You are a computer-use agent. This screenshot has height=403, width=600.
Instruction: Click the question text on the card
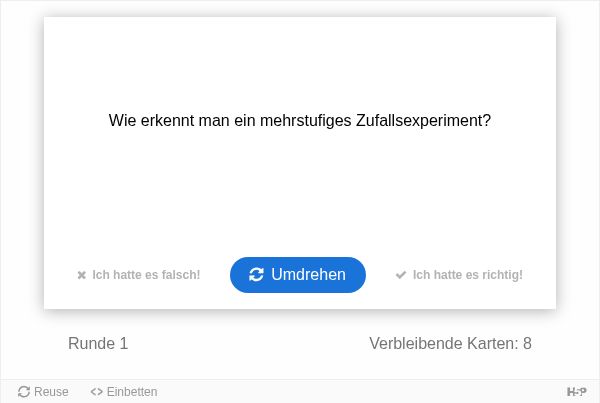tap(300, 121)
